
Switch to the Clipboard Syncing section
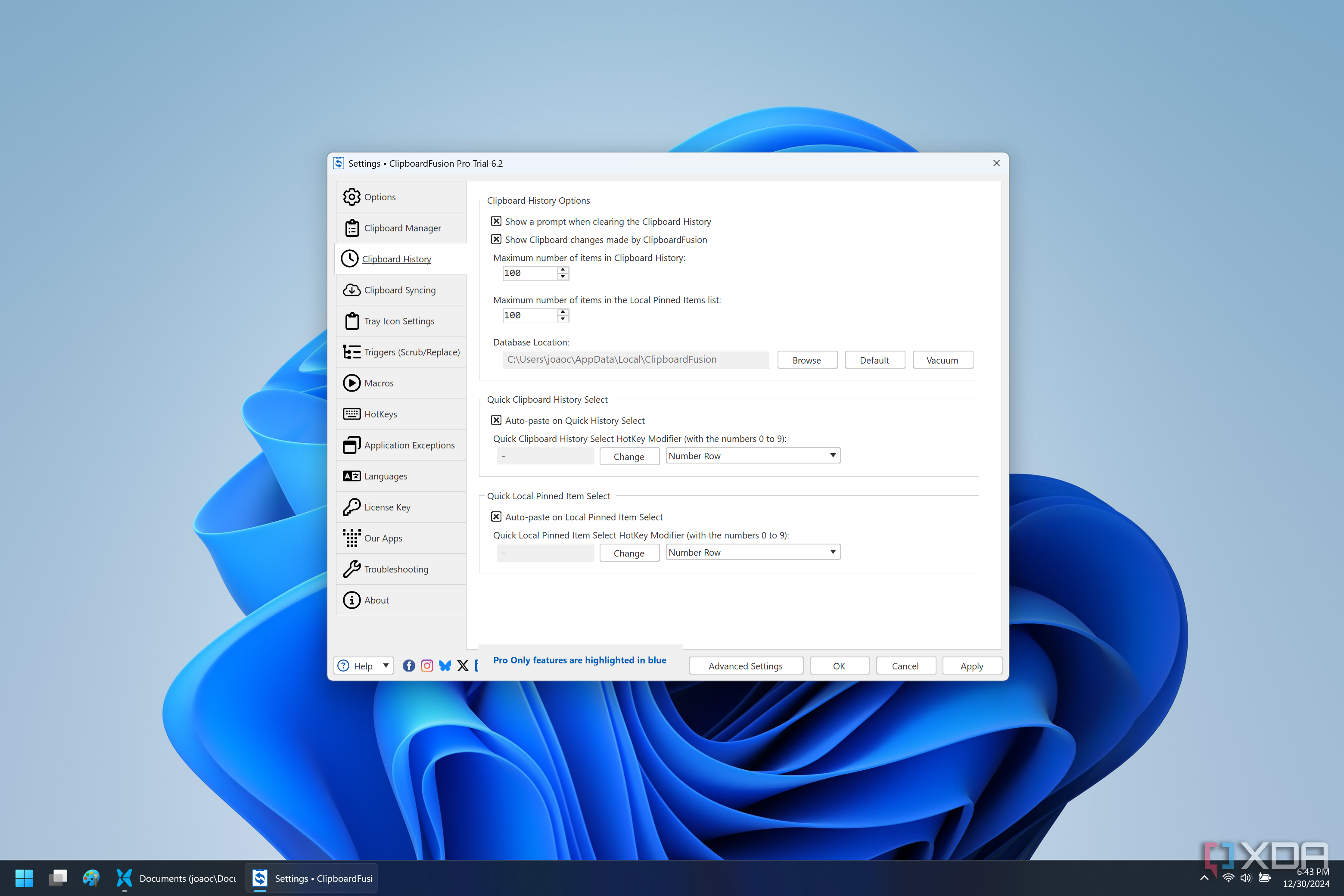pyautogui.click(x=401, y=290)
